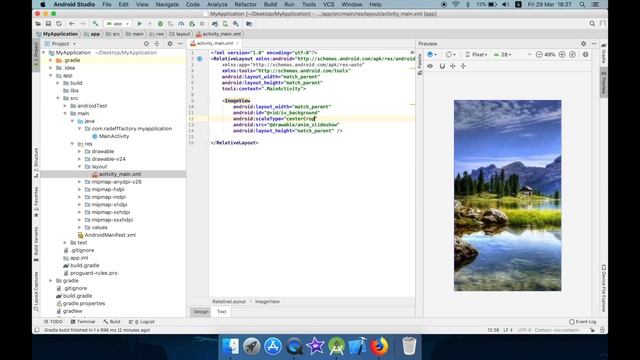Toggle autoconnect magnet icon
The image size is (640, 360).
point(442,66)
